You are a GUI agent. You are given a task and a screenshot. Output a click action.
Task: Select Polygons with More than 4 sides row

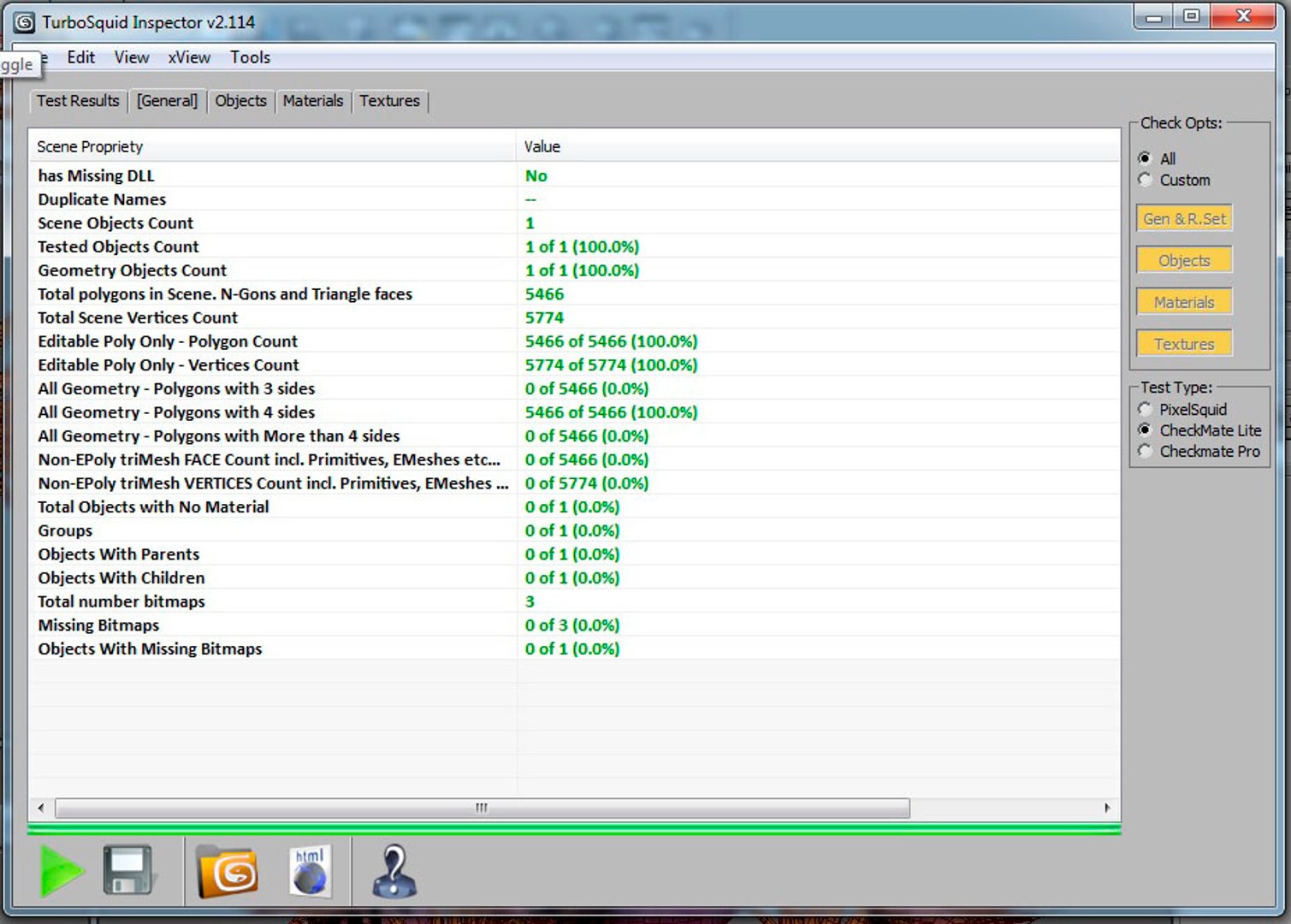574,435
